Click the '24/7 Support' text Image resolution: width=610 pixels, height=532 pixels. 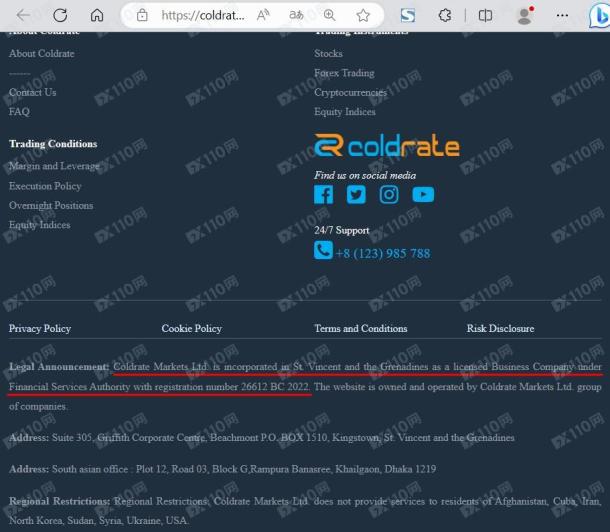(342, 230)
